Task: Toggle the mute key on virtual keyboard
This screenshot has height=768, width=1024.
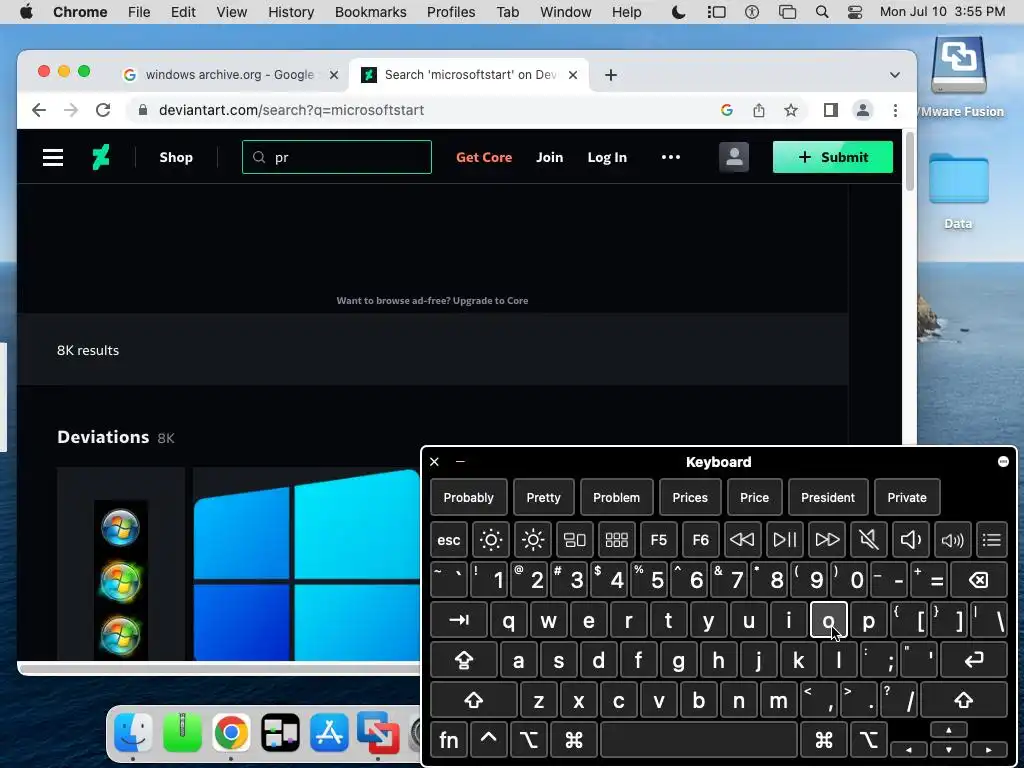Action: click(x=869, y=539)
